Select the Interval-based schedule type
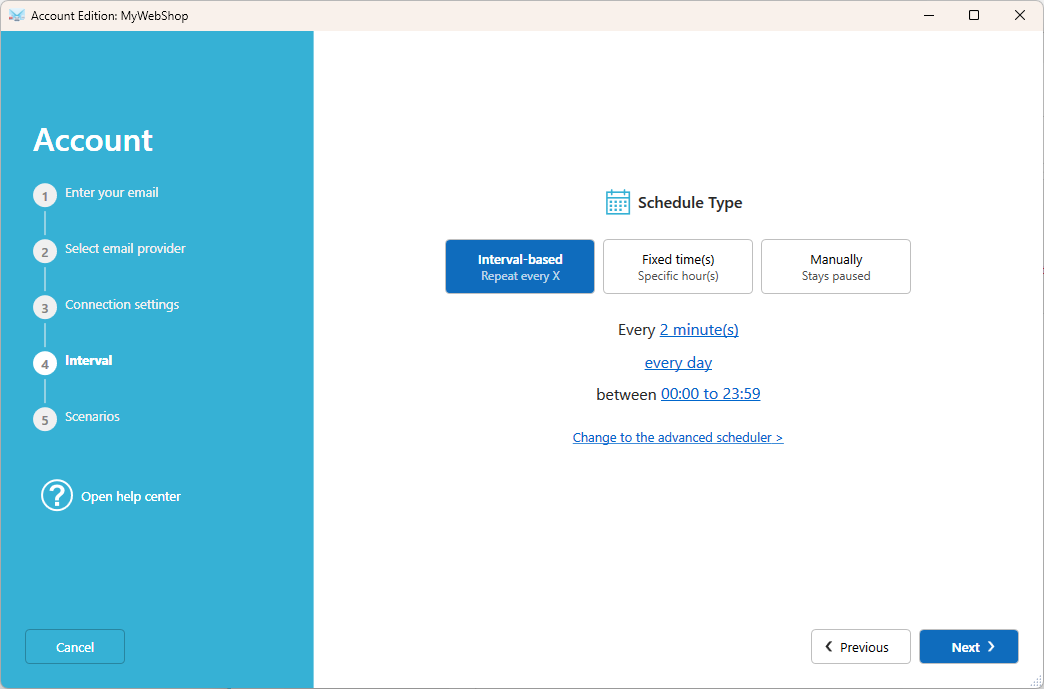The image size is (1044, 689). (520, 266)
